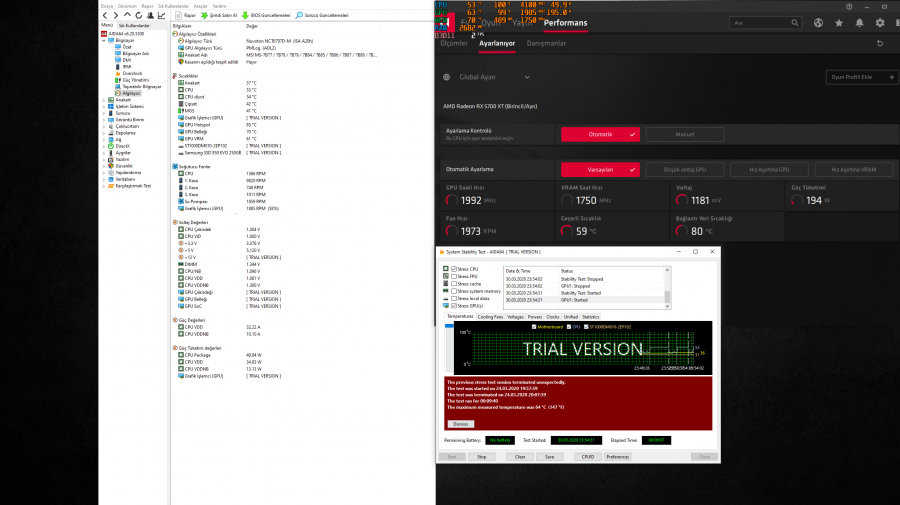This screenshot has width=900, height=505.
Task: Open the Danışmanlar tab in Radeon
Action: 546,44
